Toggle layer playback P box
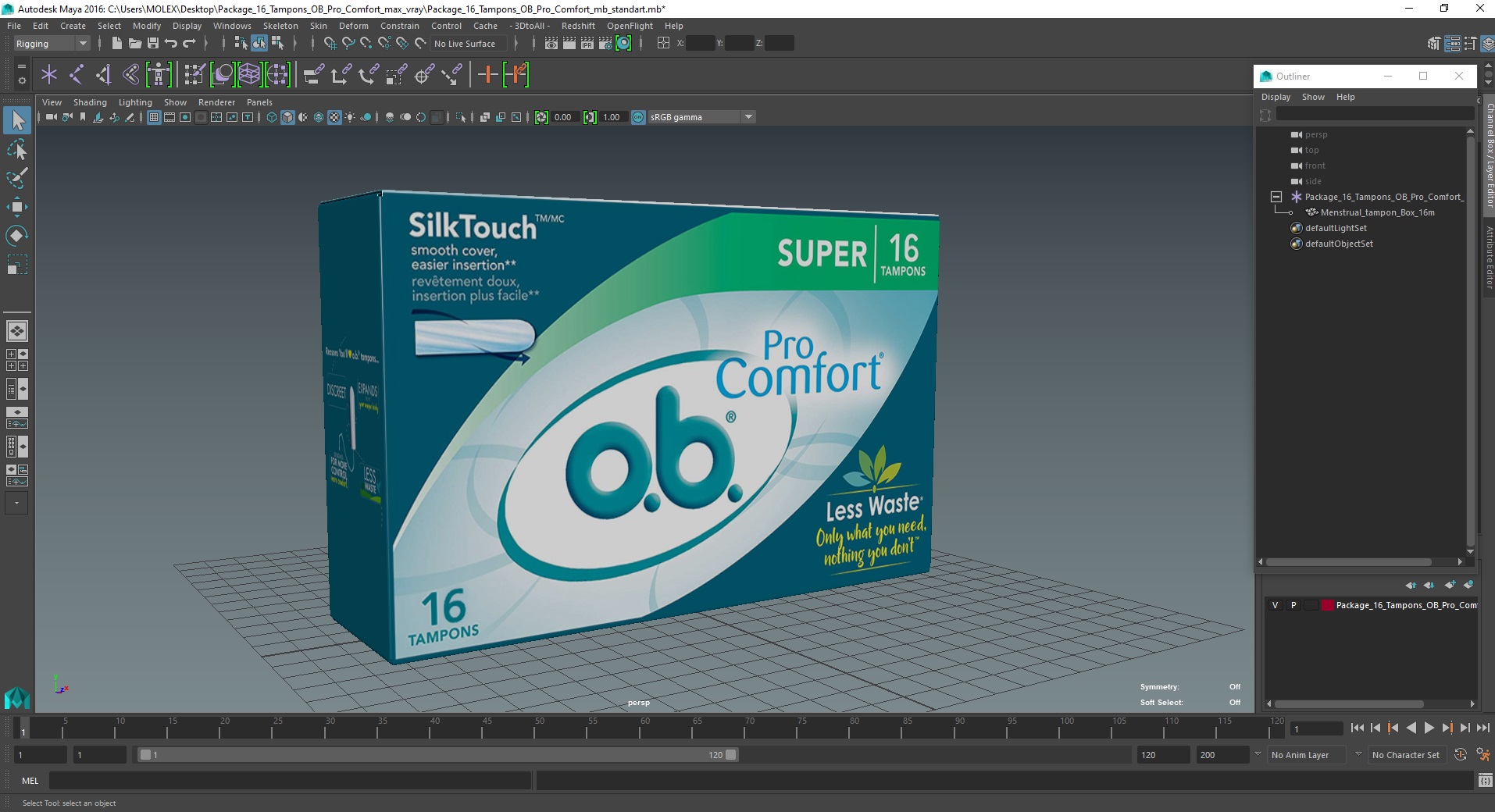Screen dimensions: 1495x812 pos(1293,605)
